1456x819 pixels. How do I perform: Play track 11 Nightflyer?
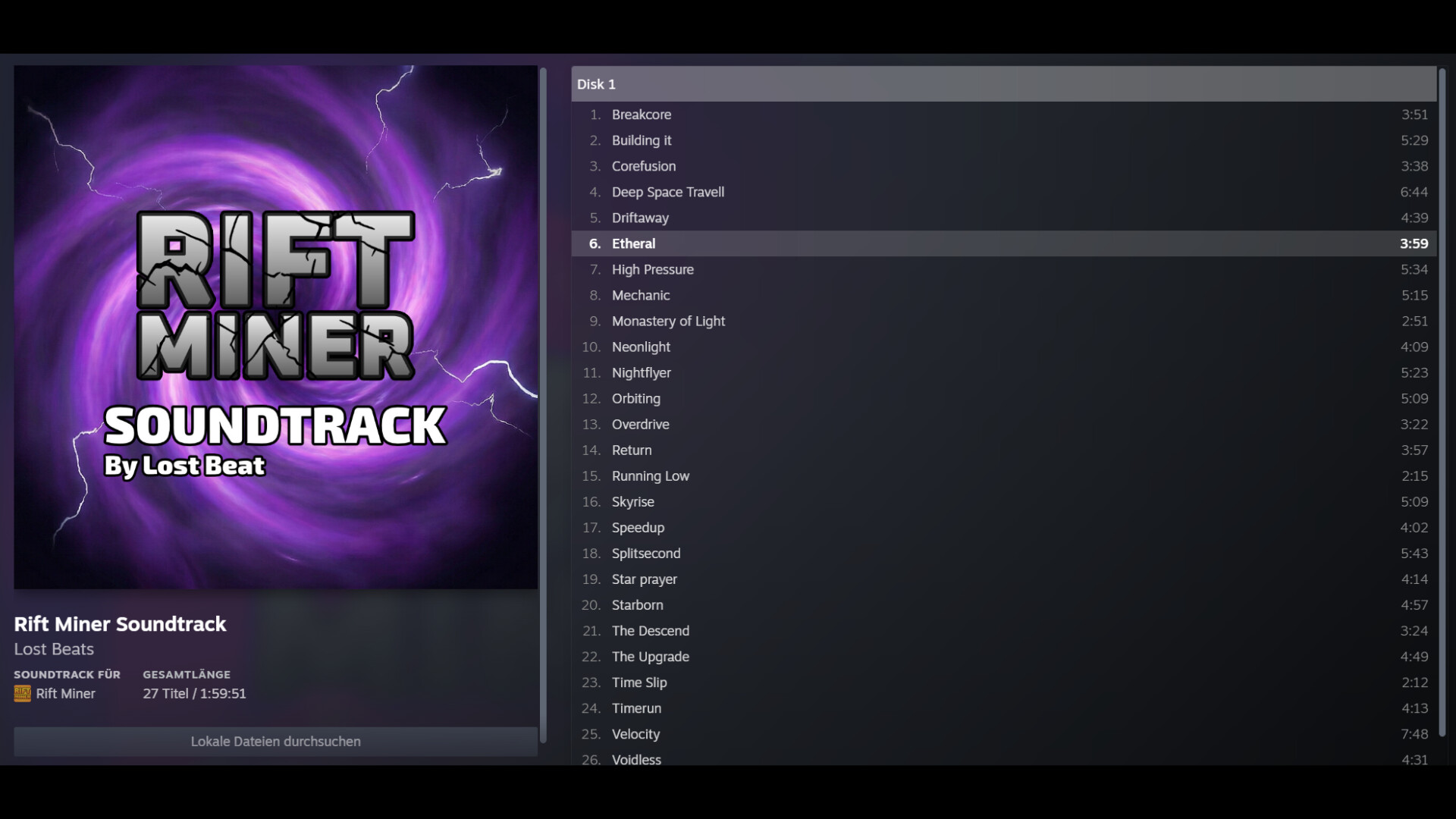641,372
